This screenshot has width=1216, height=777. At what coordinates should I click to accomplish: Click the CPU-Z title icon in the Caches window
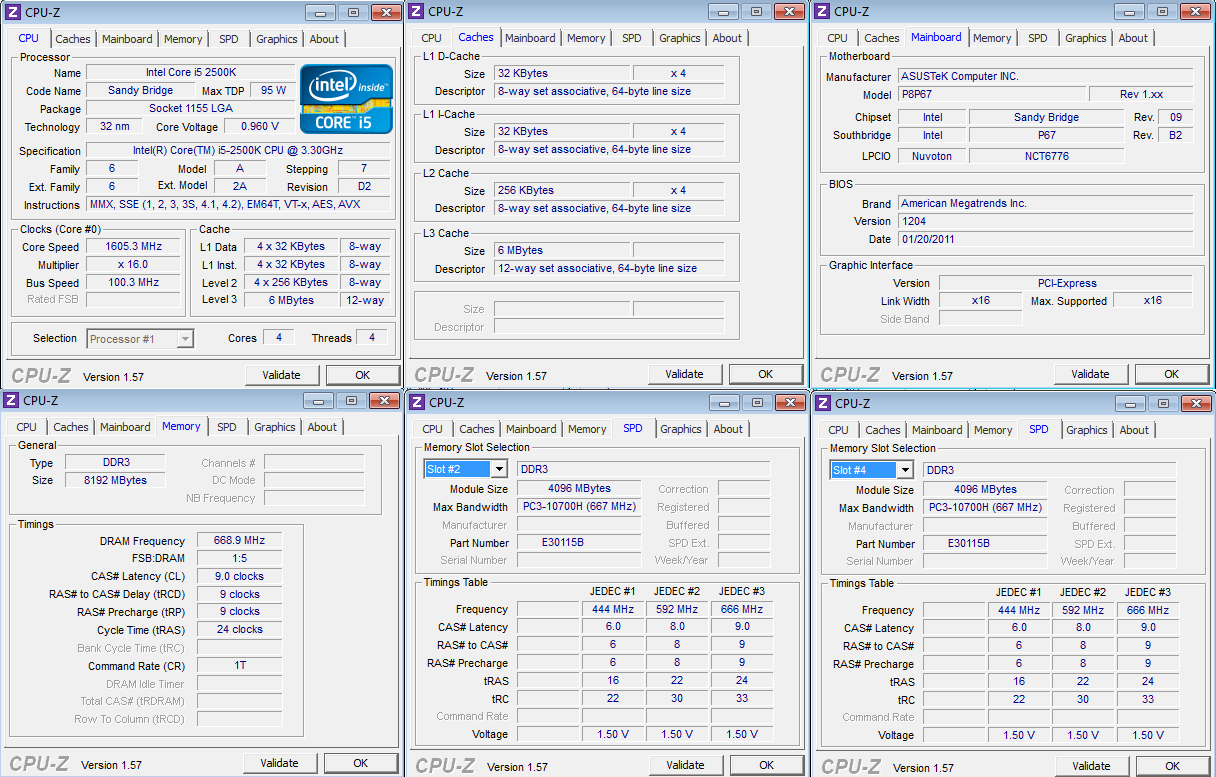417,11
